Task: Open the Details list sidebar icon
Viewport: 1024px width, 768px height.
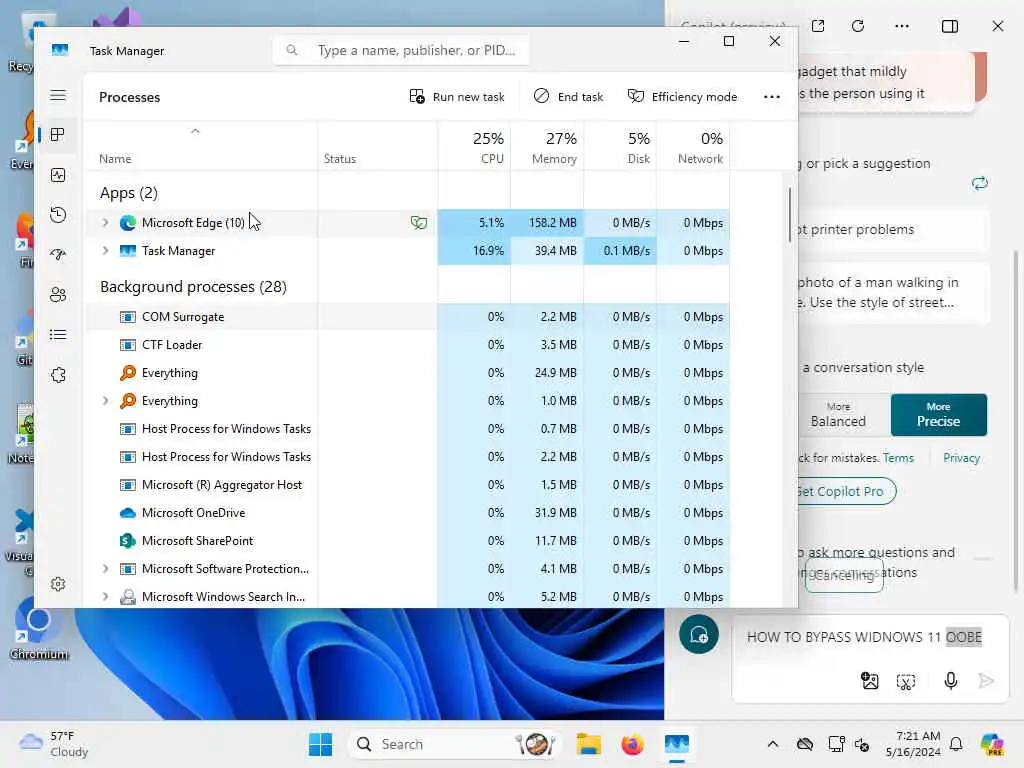Action: pyautogui.click(x=58, y=335)
